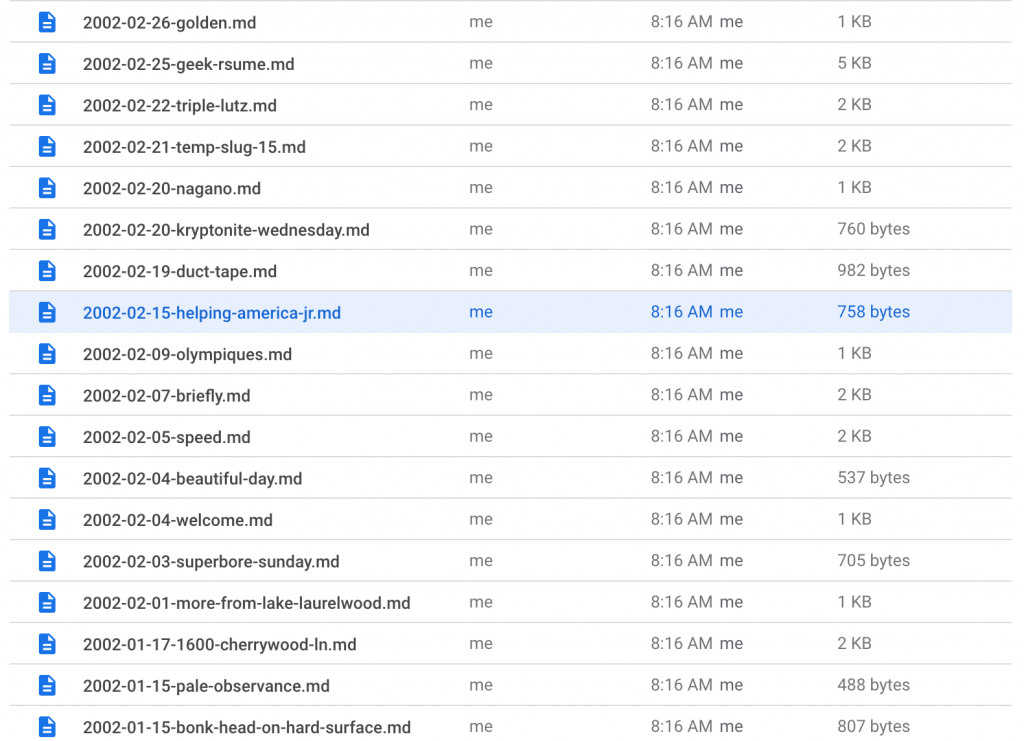Select the document icon for 2002-02-09-olympiques.md
Image resolution: width=1024 pixels, height=741 pixels.
(x=47, y=354)
